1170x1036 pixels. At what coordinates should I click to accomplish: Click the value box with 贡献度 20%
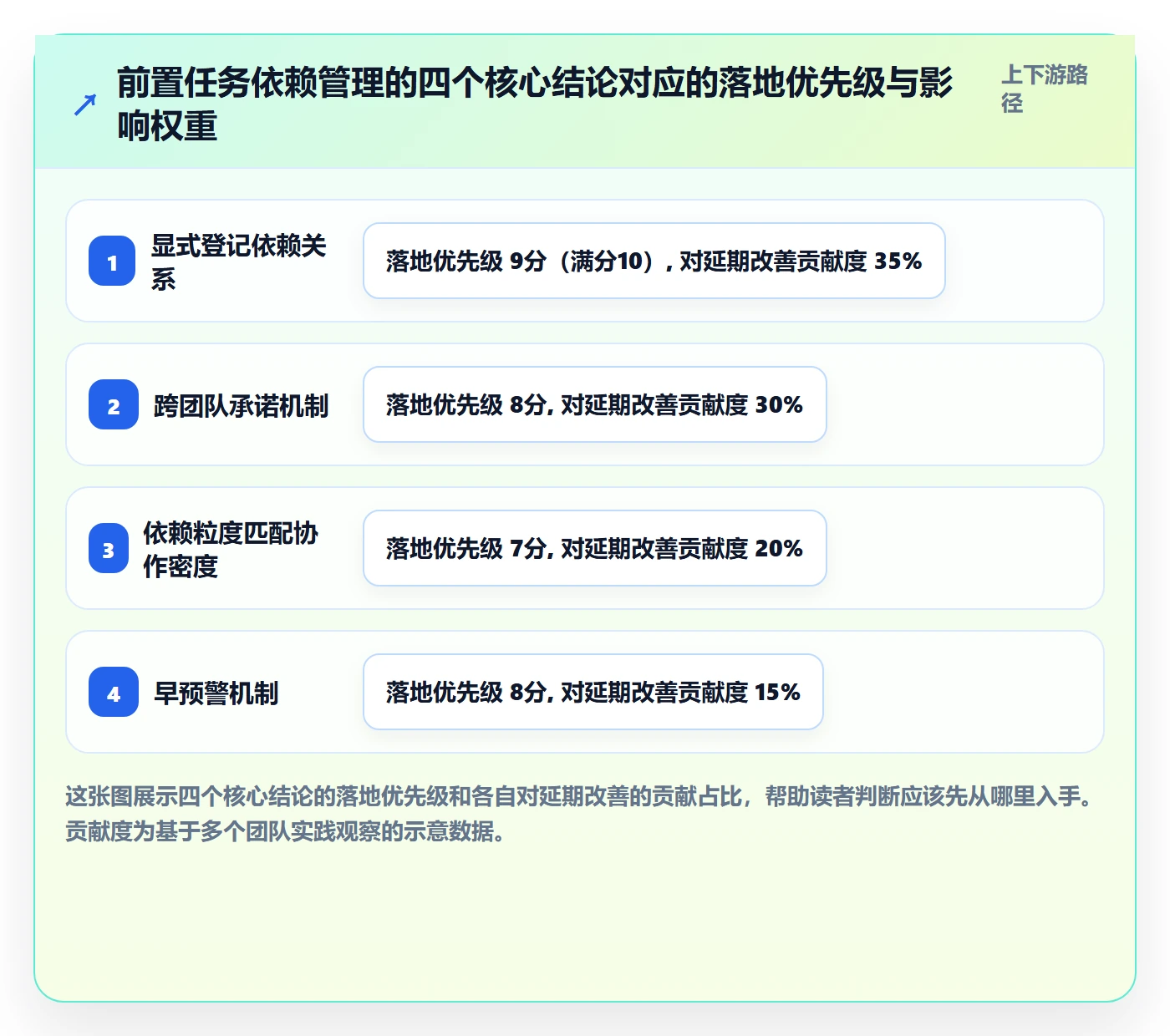[x=595, y=548]
